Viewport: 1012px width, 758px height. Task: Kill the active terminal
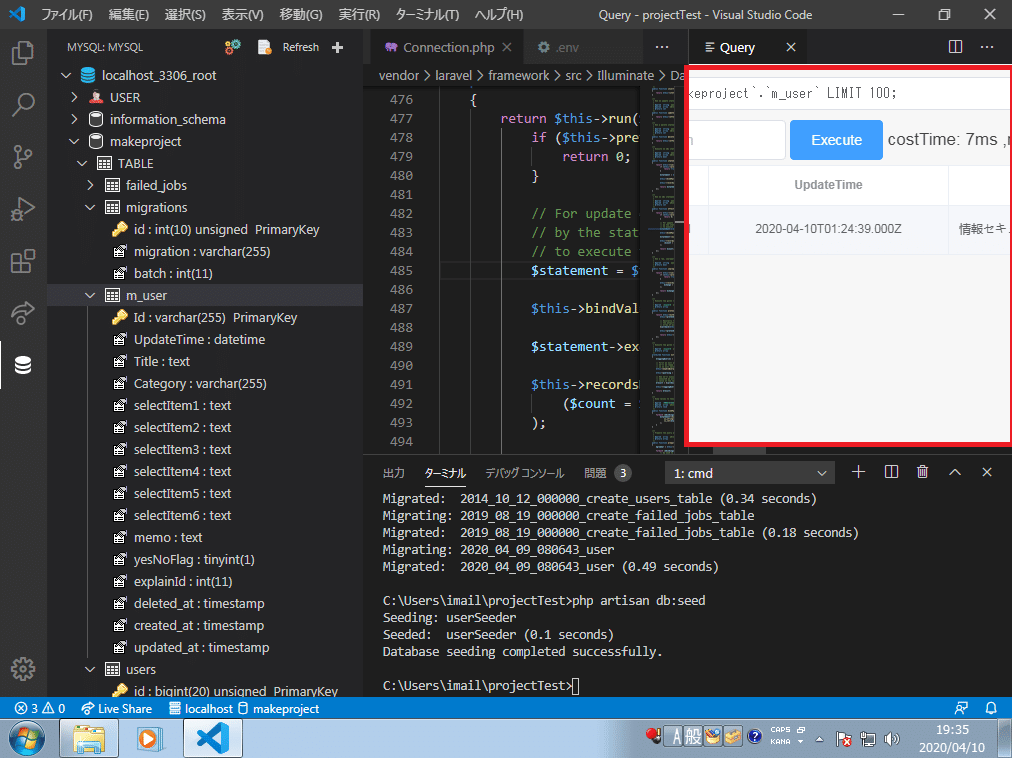tap(923, 472)
